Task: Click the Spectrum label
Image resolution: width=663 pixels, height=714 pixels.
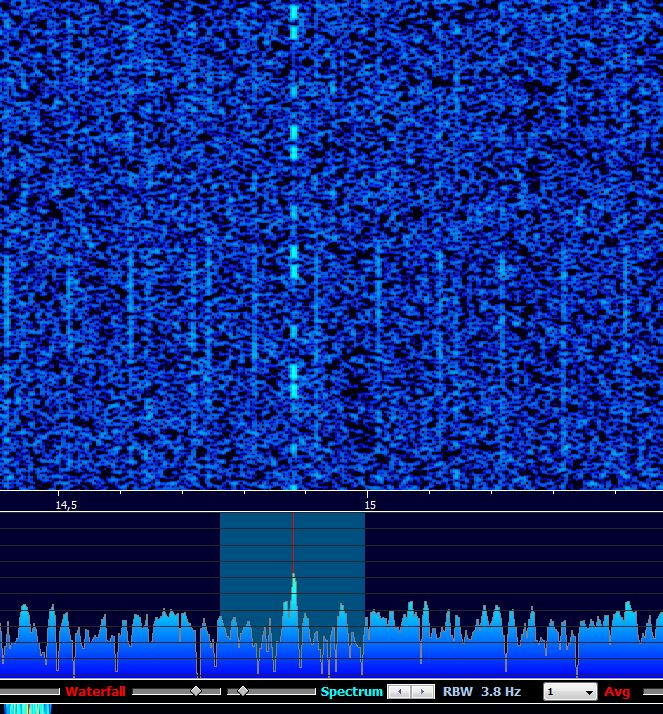Action: [x=352, y=691]
